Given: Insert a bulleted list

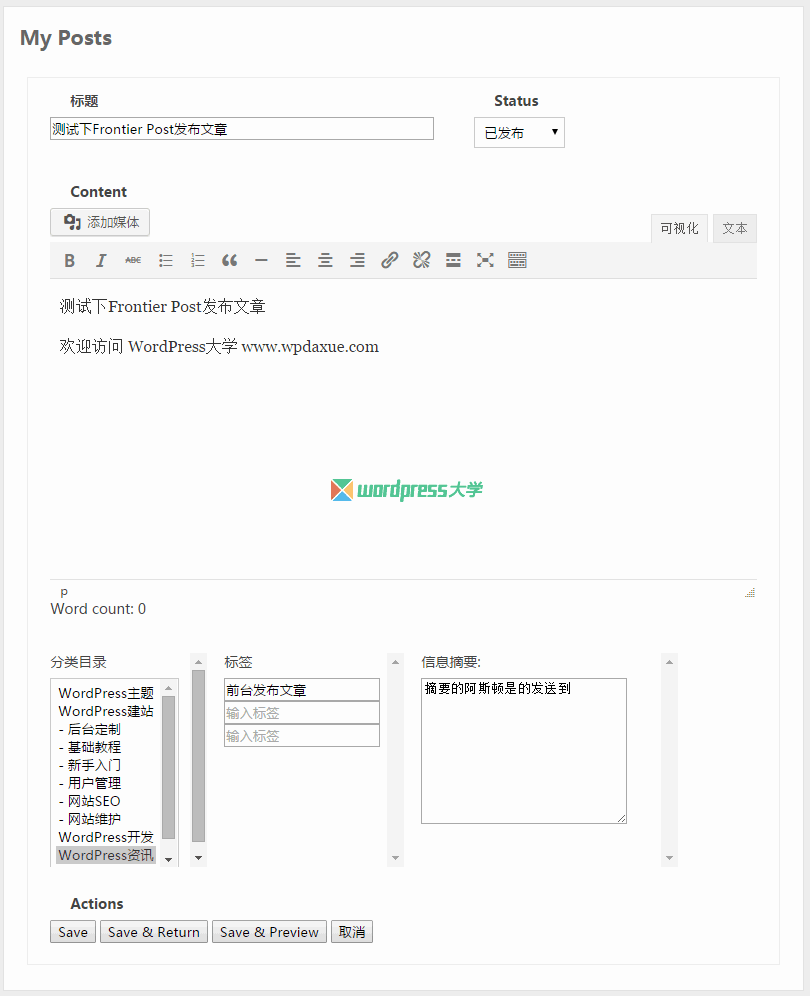Looking at the screenshot, I should pyautogui.click(x=166, y=260).
